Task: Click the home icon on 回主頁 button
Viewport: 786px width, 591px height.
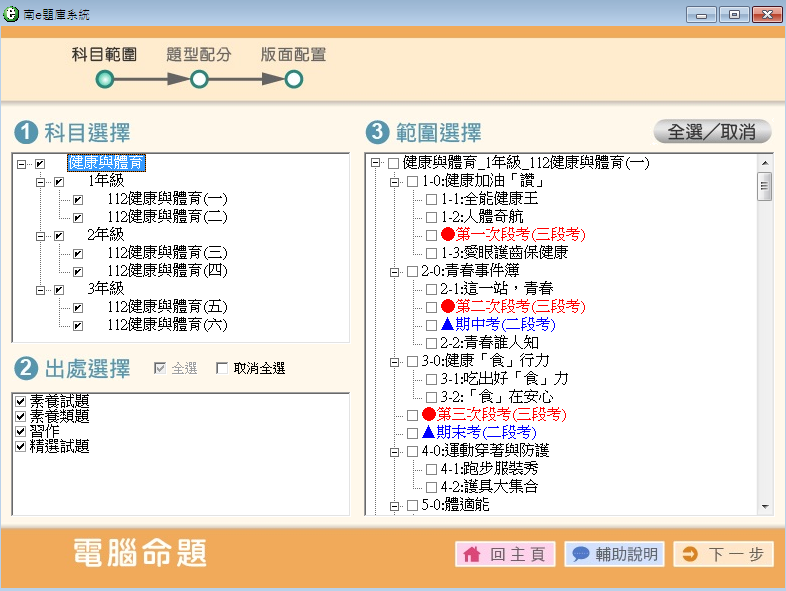Action: (471, 554)
